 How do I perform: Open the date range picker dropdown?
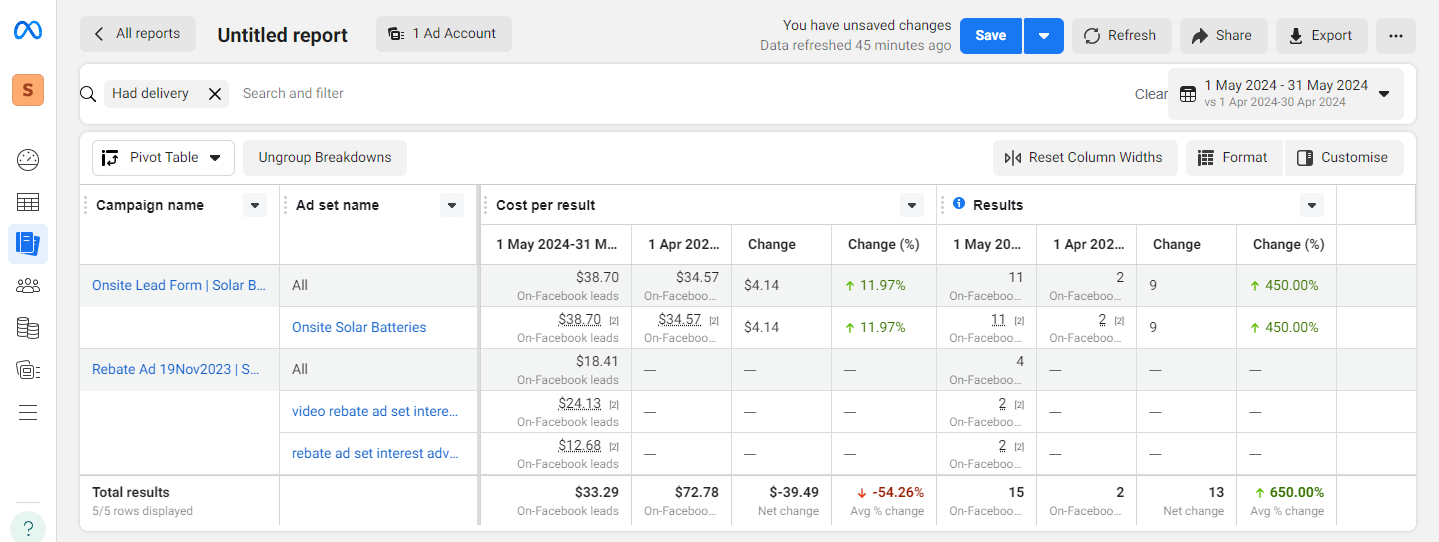pos(1285,93)
